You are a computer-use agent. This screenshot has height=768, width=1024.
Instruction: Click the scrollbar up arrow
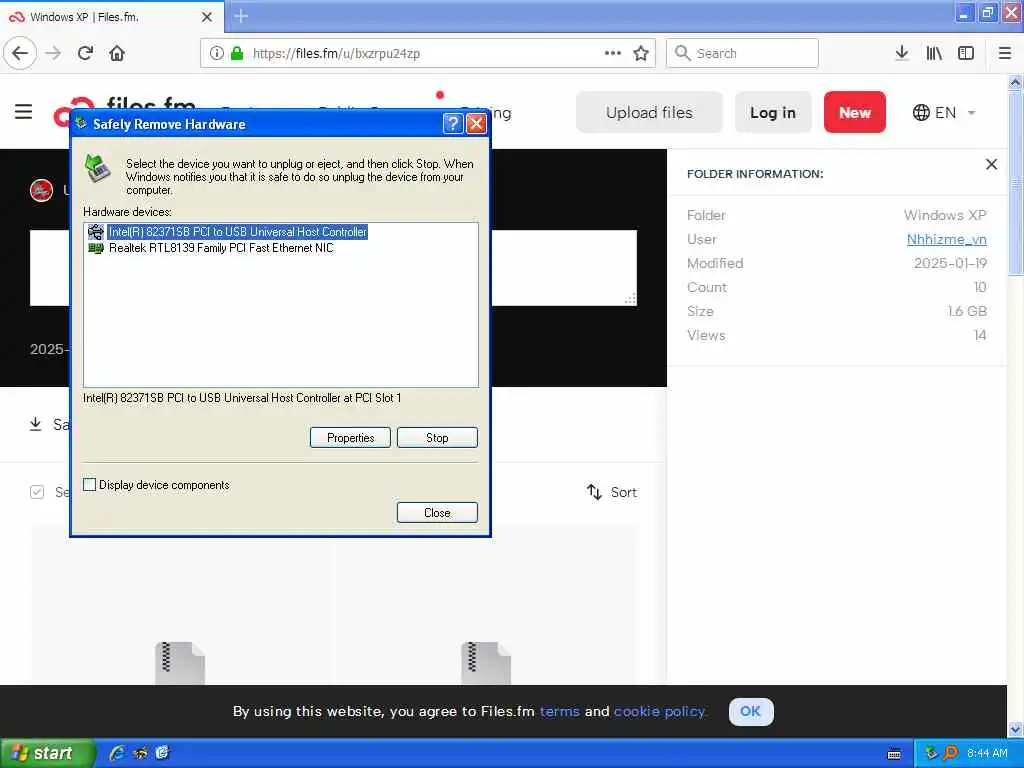(x=1015, y=82)
